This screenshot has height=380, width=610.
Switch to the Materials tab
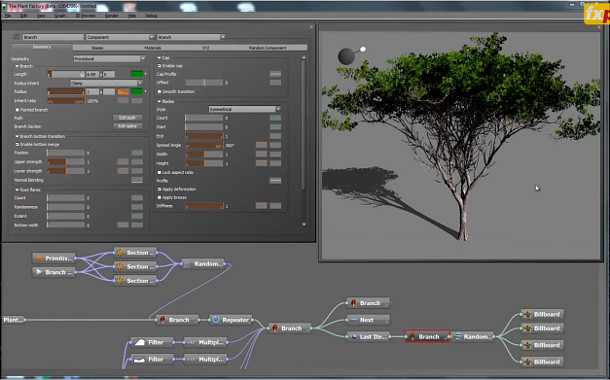click(152, 47)
